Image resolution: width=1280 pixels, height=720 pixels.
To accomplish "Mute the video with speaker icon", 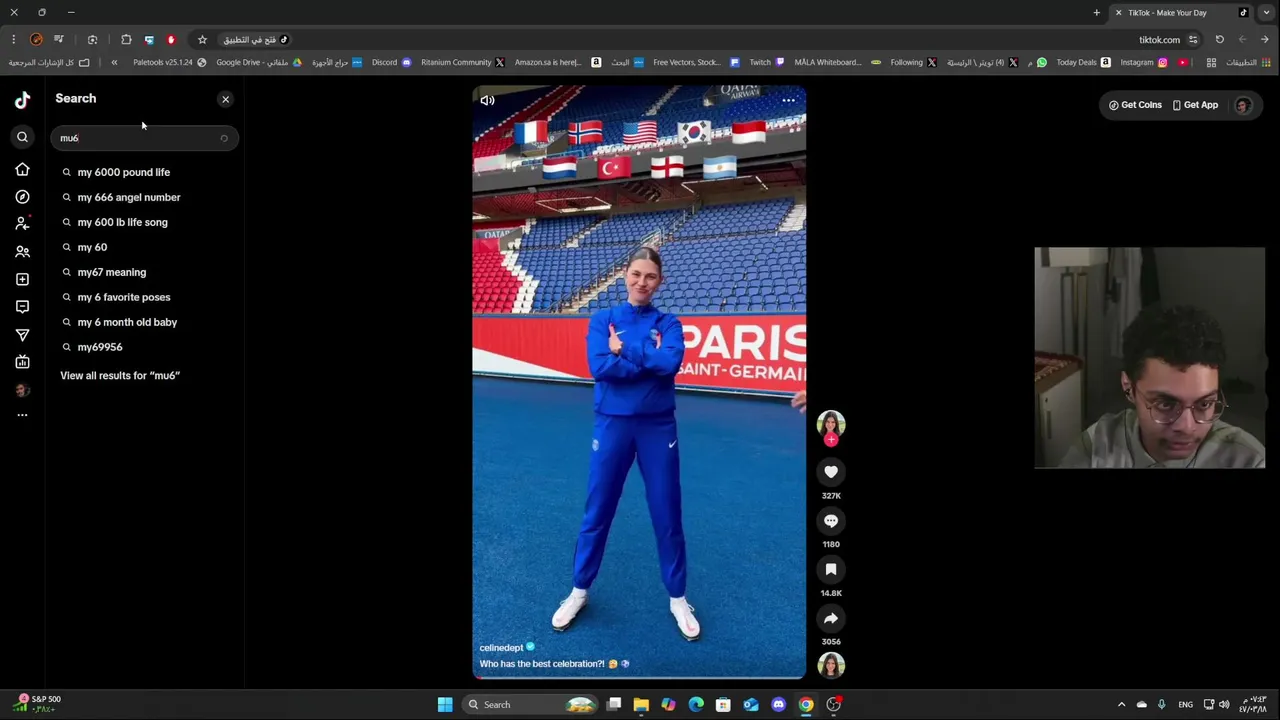I will pos(487,100).
